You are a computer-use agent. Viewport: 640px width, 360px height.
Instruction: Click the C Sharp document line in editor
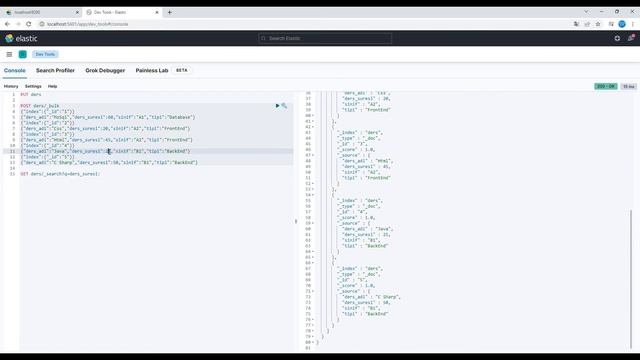(109, 162)
